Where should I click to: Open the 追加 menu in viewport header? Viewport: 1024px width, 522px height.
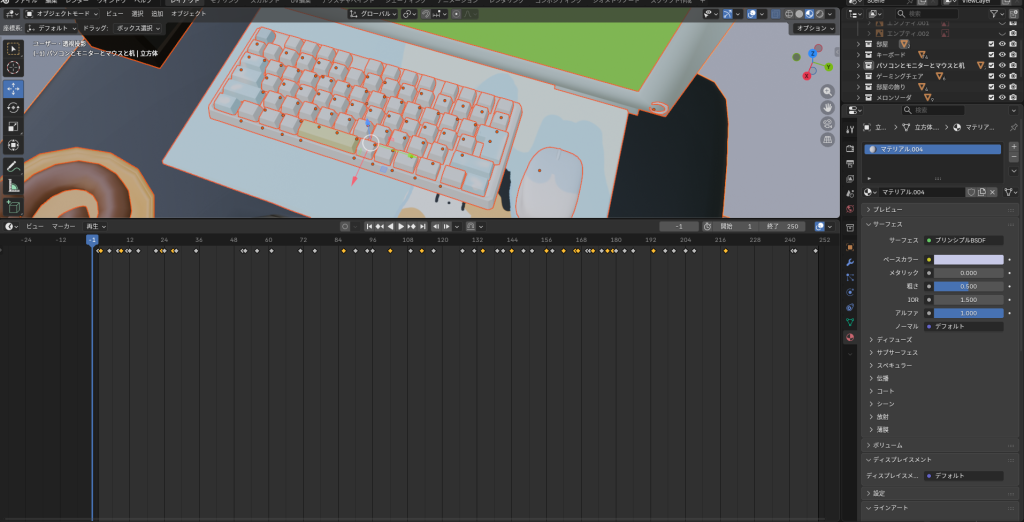[157, 14]
